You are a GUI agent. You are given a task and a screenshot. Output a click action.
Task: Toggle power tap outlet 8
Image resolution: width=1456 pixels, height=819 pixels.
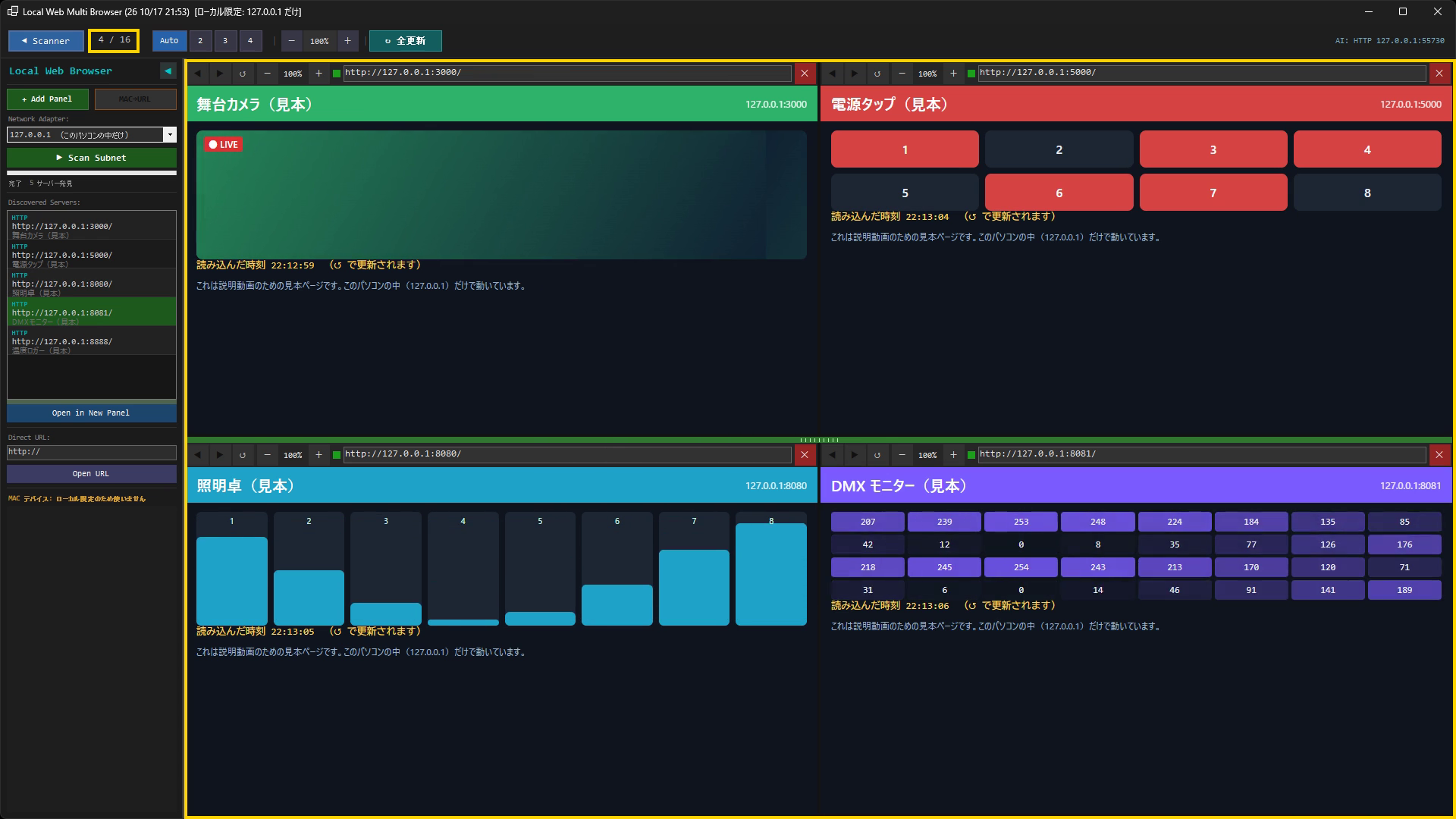1367,193
